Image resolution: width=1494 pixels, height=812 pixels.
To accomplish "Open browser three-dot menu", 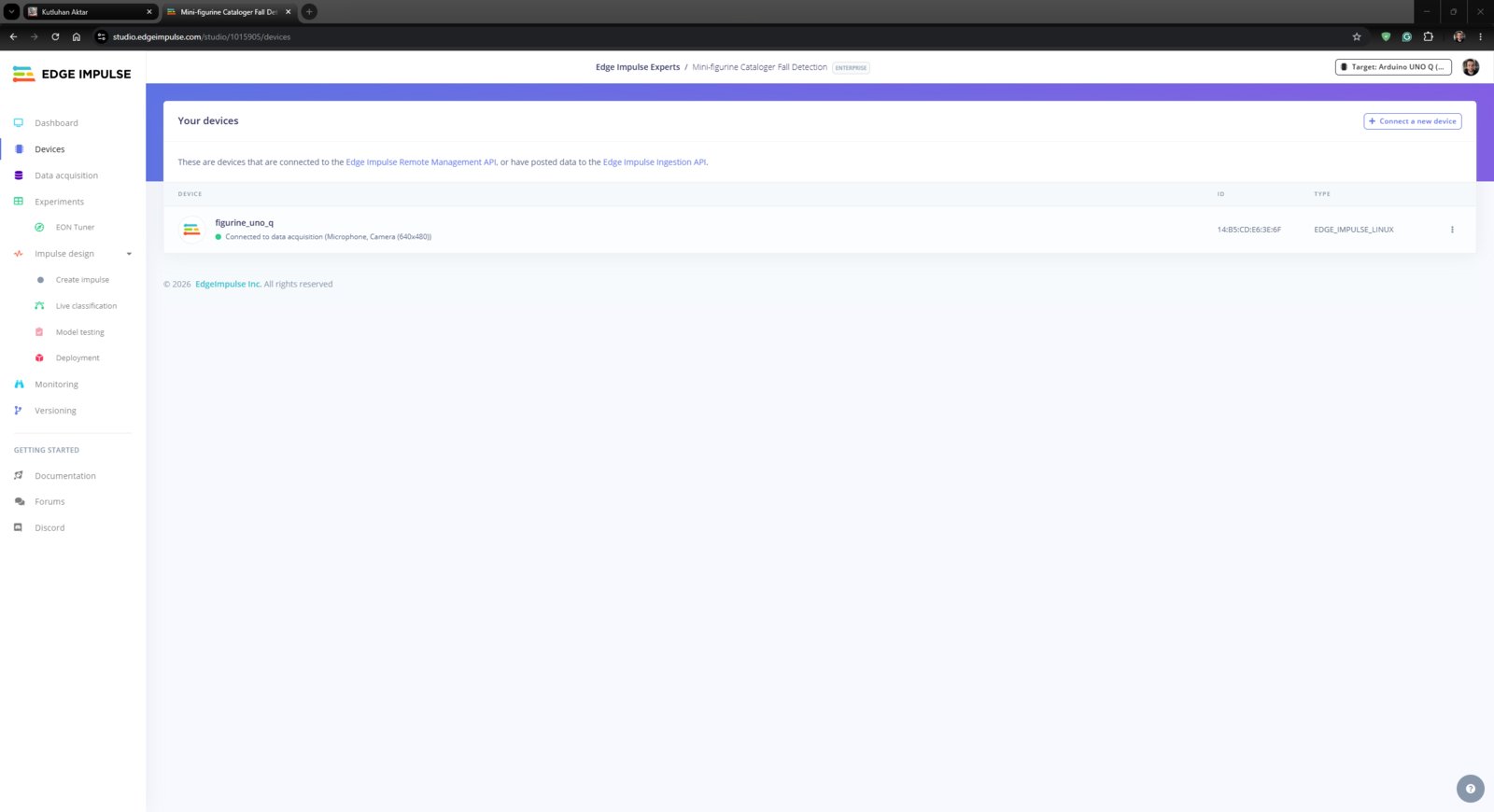I will click(1480, 37).
